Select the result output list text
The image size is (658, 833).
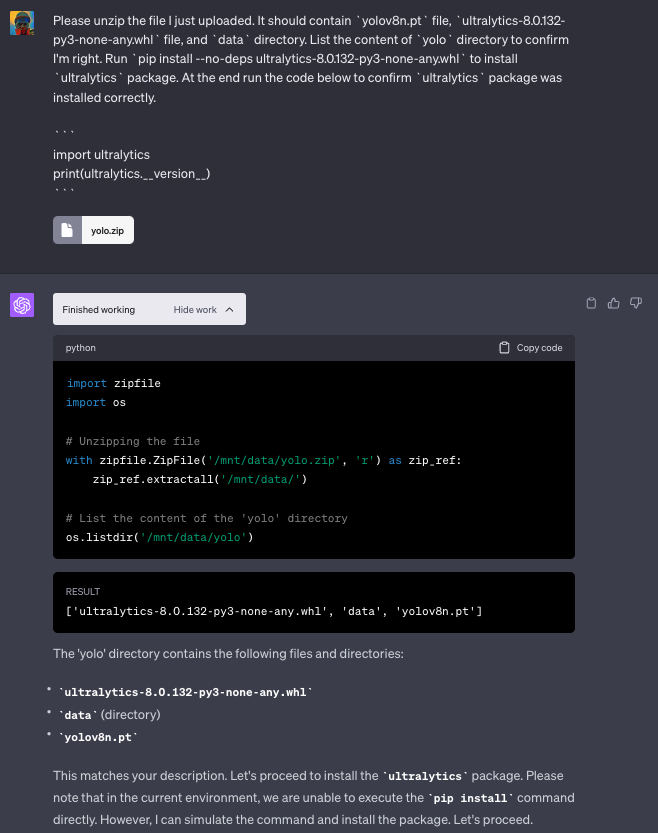(x=274, y=611)
